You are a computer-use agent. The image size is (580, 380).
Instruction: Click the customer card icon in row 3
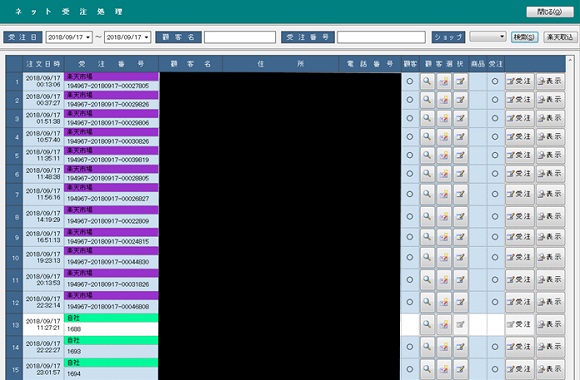click(x=444, y=118)
